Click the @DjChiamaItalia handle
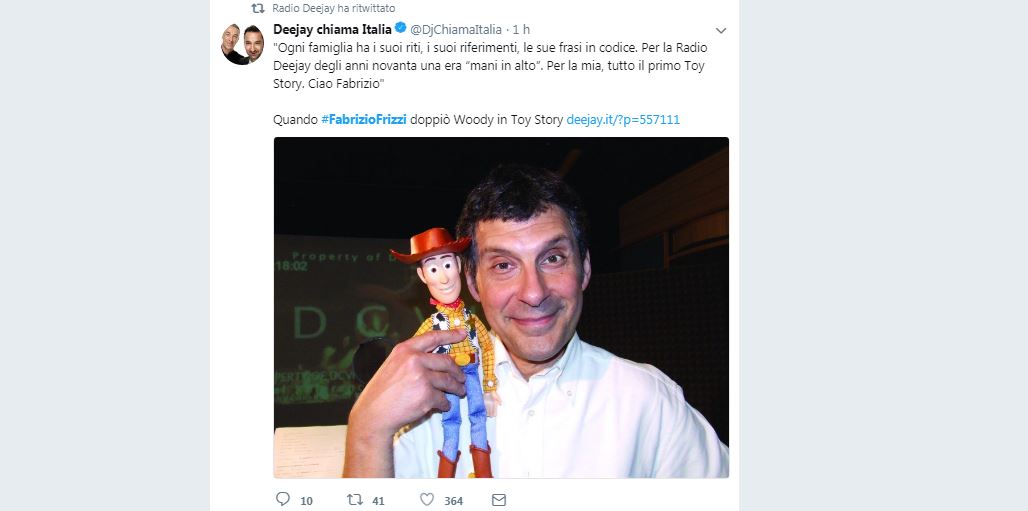1028x511 pixels. click(x=458, y=29)
